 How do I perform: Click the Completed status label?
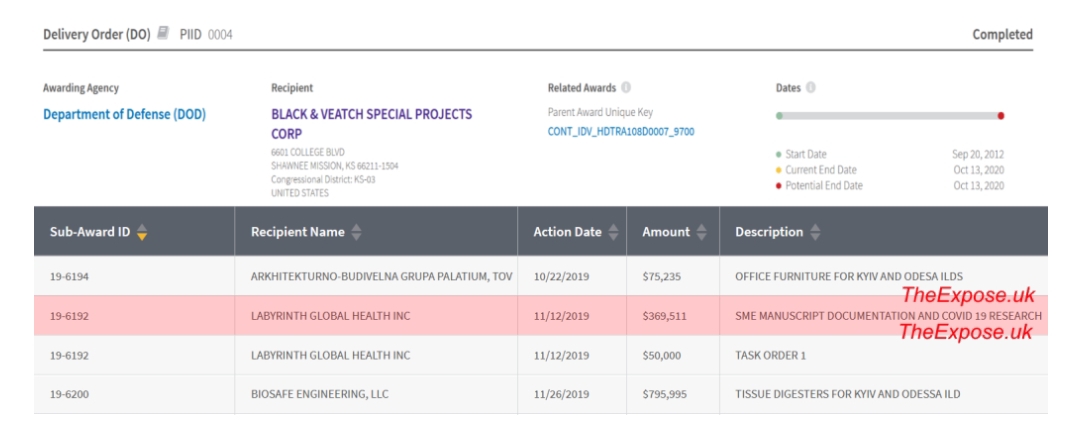1002,34
